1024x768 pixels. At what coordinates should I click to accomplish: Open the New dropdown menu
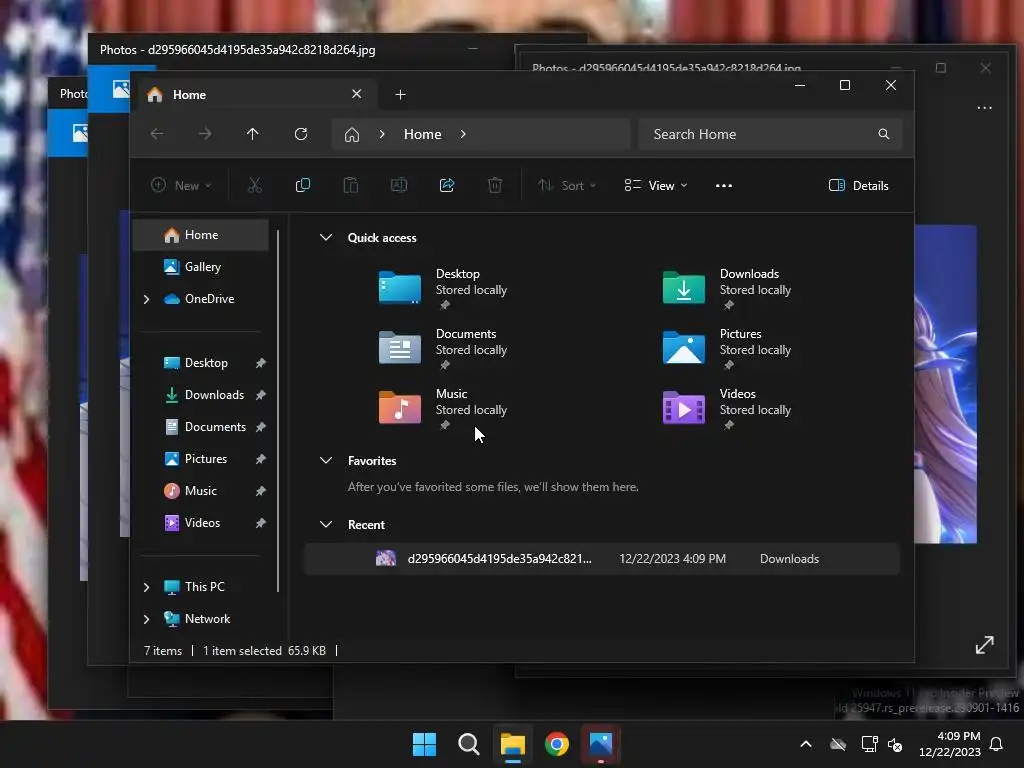181,185
